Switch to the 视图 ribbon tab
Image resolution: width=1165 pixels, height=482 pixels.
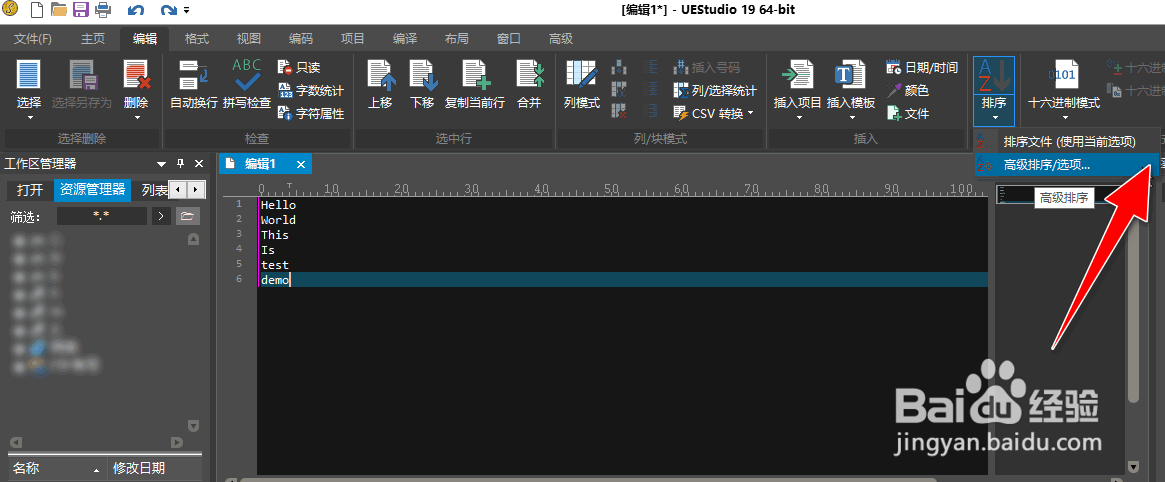248,39
